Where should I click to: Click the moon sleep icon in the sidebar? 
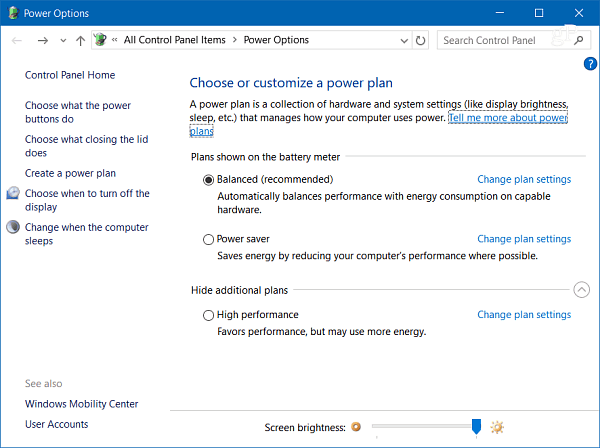[13, 227]
